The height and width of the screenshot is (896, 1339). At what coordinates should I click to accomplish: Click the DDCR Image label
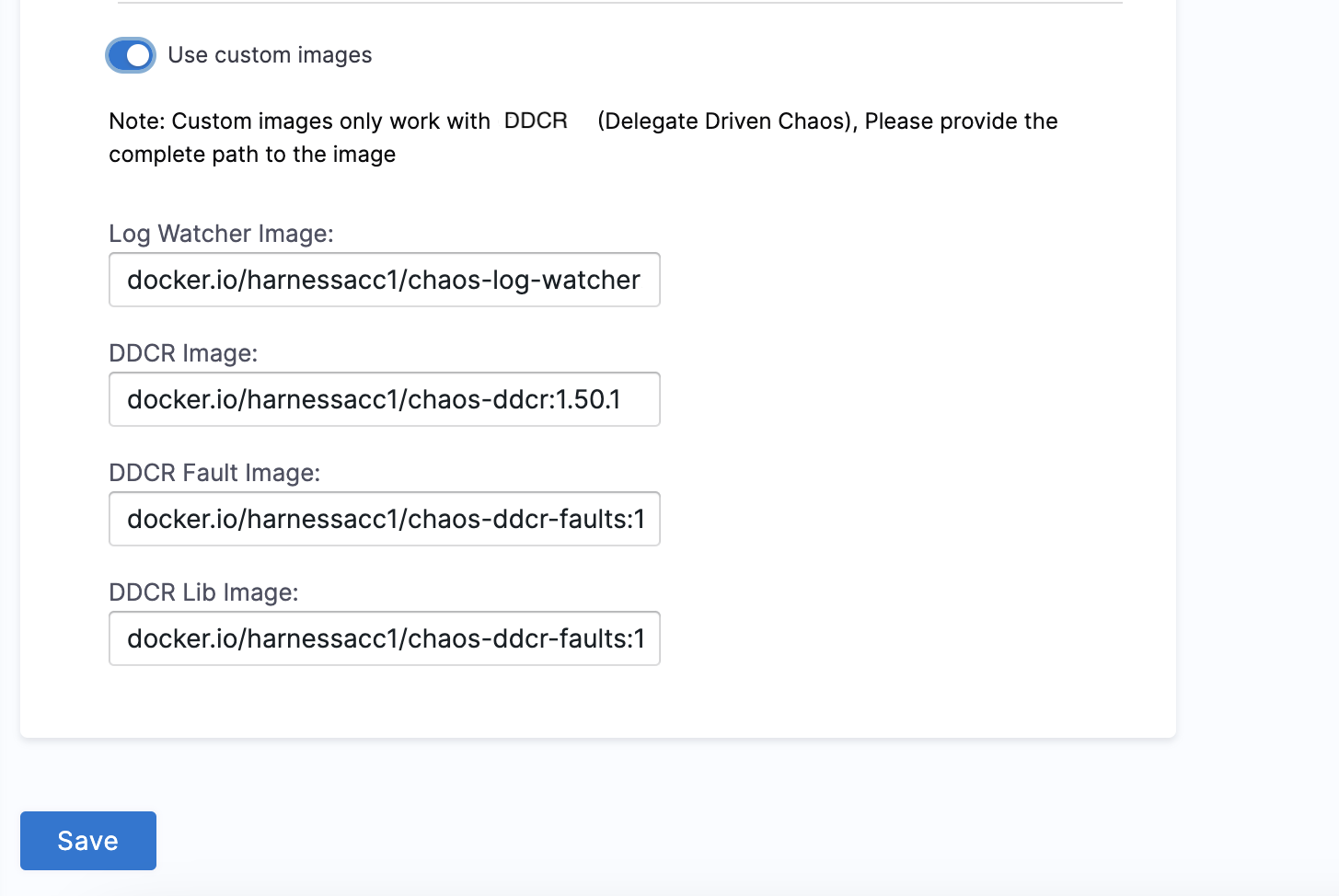pos(184,353)
